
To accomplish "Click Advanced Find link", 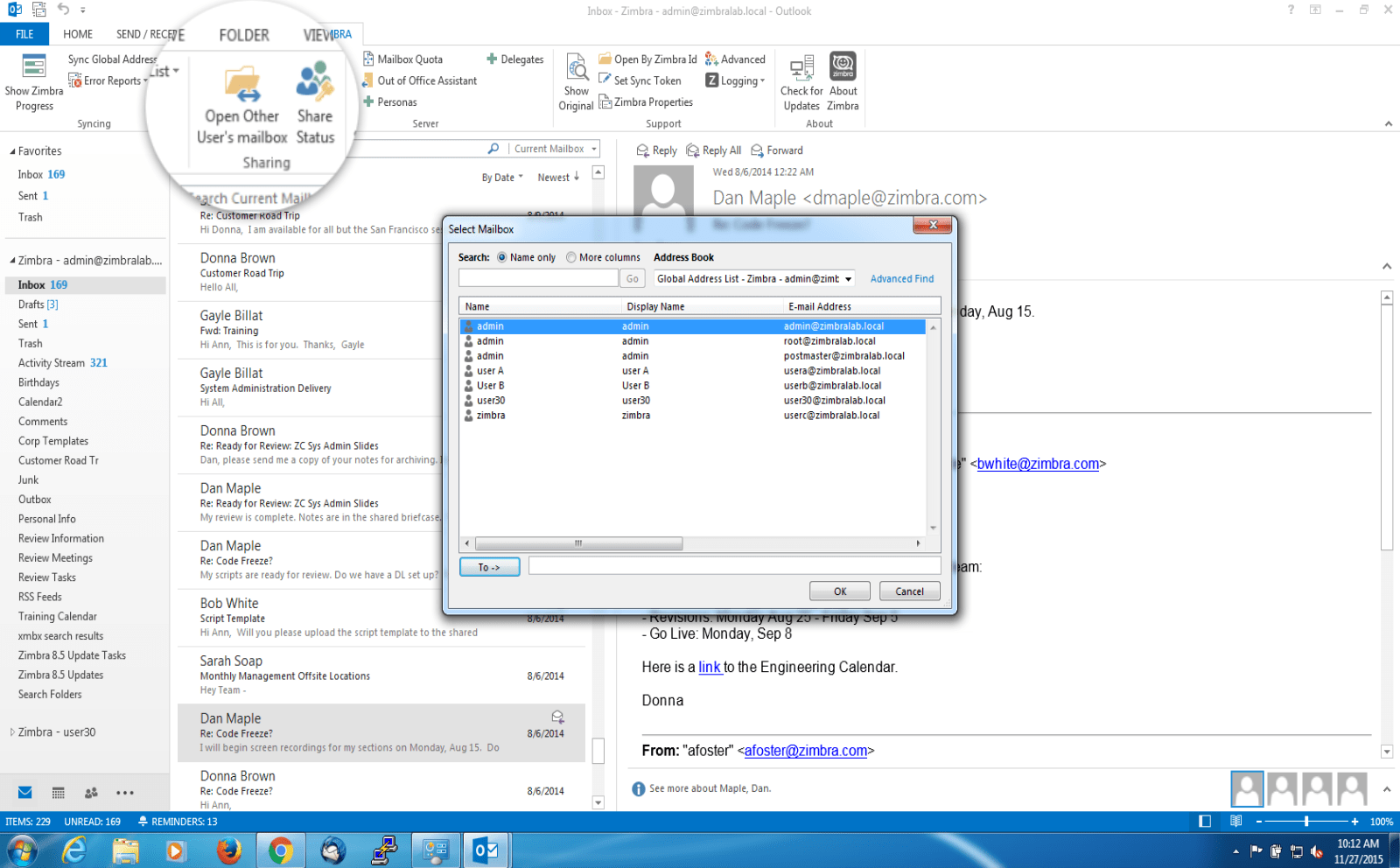I will click(902, 279).
